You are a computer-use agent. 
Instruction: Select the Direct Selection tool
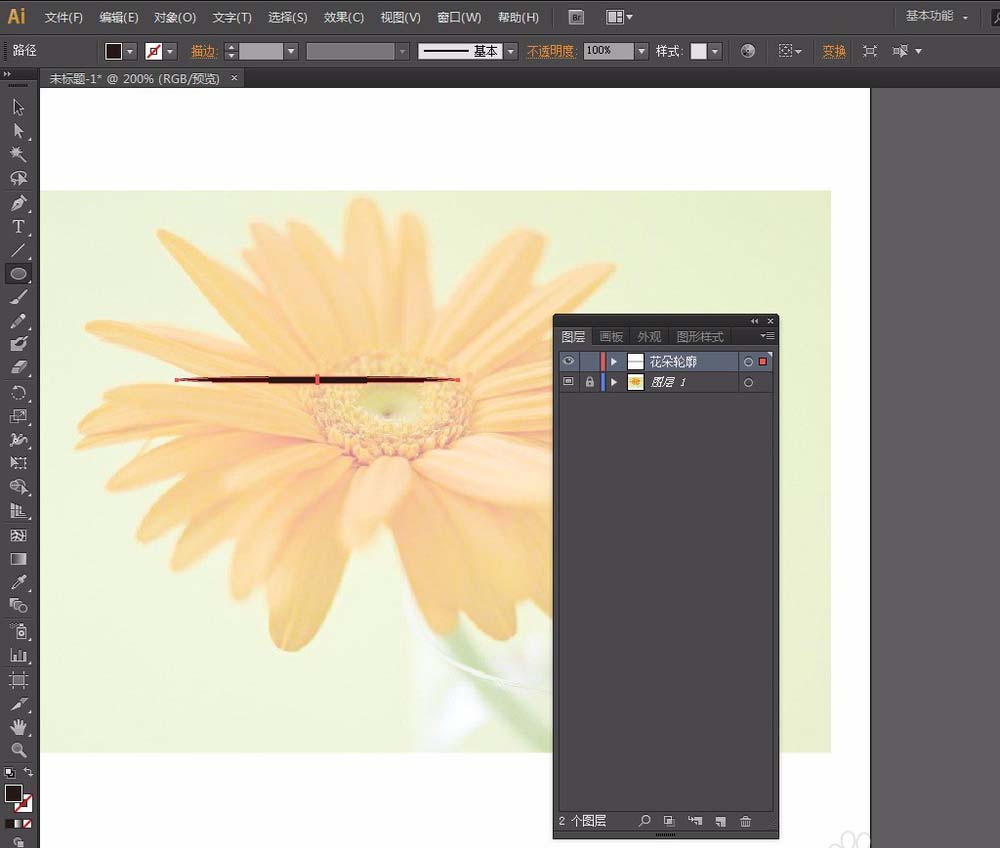point(18,131)
